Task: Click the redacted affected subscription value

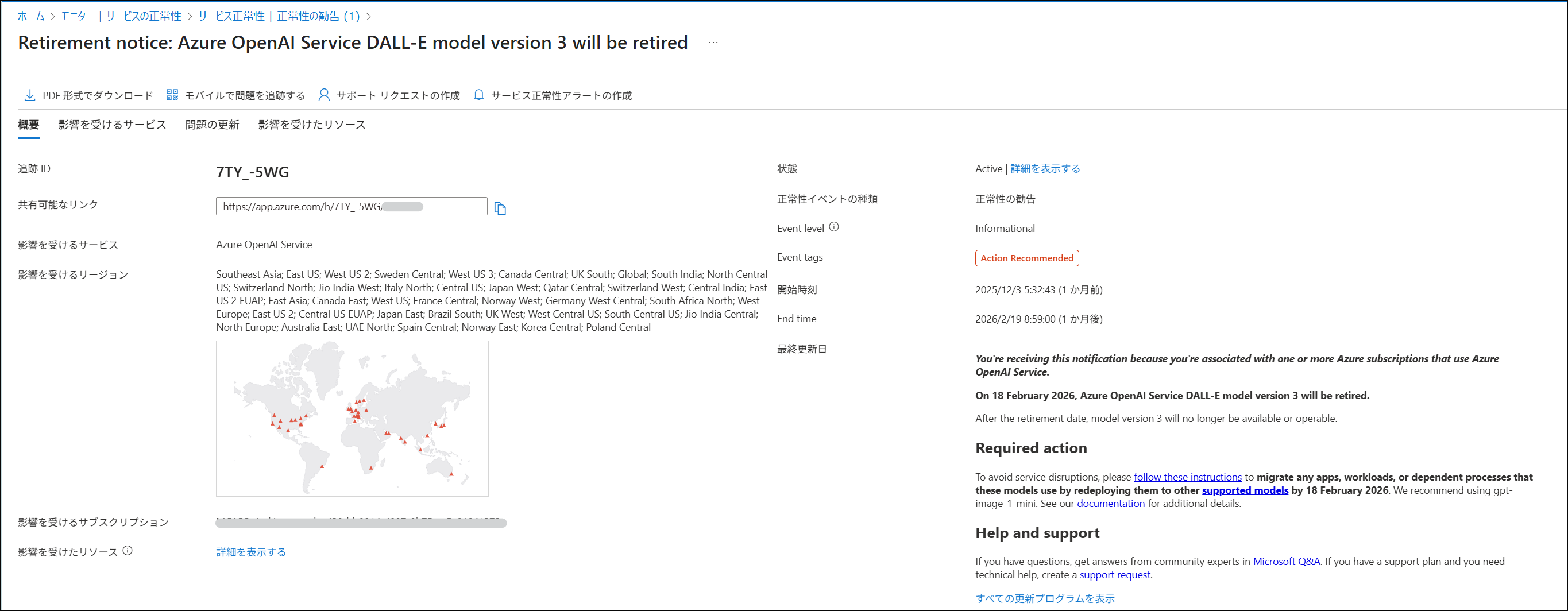Action: 361,522
